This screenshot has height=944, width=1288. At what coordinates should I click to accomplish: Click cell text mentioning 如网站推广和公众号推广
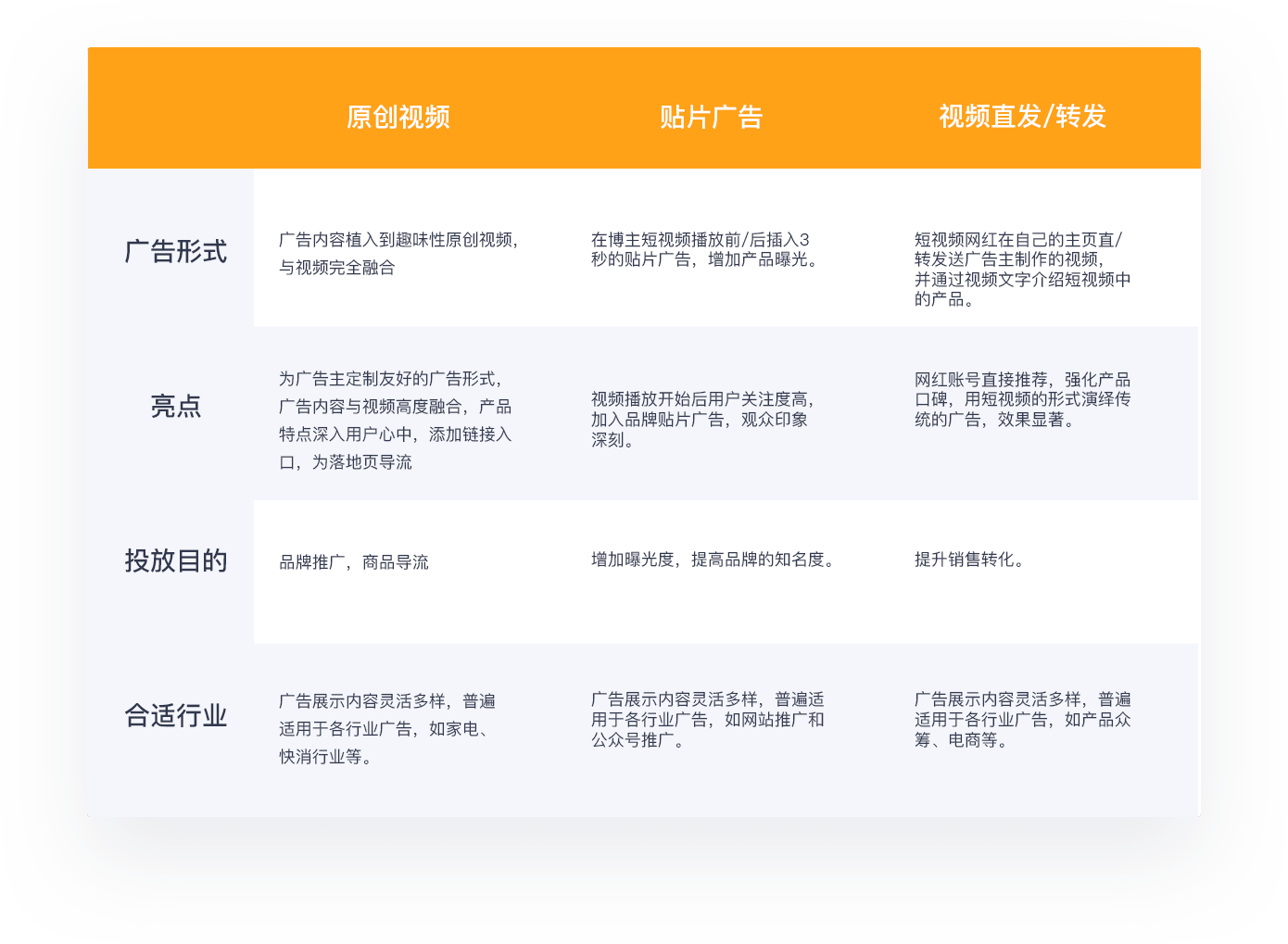click(x=708, y=719)
